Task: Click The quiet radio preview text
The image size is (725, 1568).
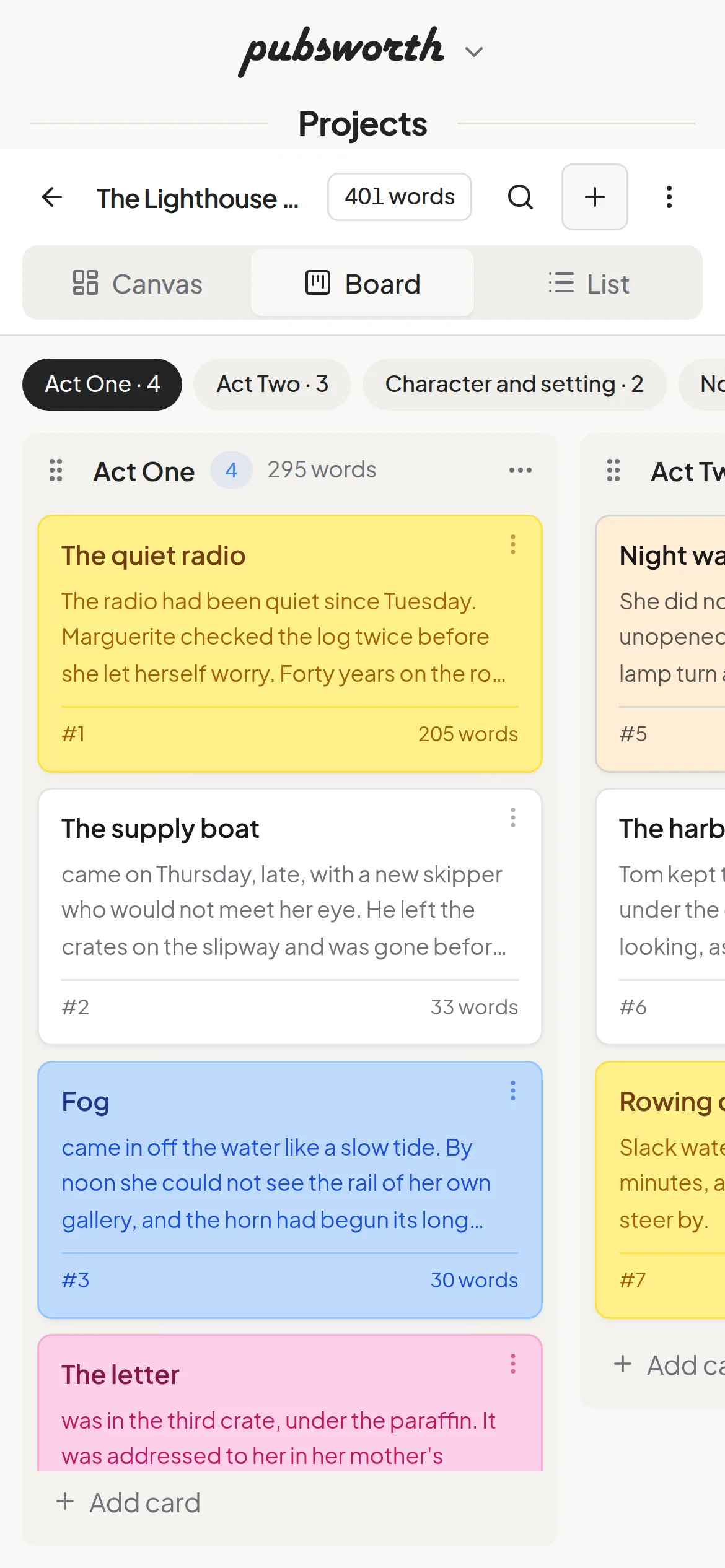Action: click(284, 638)
